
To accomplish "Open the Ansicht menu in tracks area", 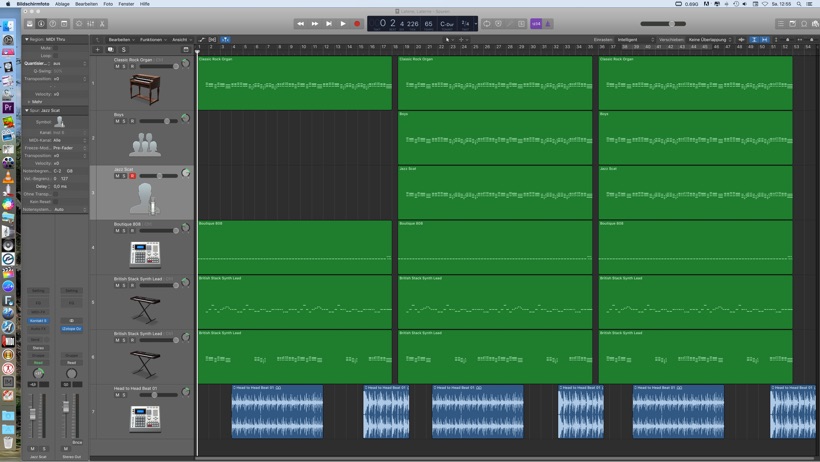I will (x=181, y=40).
